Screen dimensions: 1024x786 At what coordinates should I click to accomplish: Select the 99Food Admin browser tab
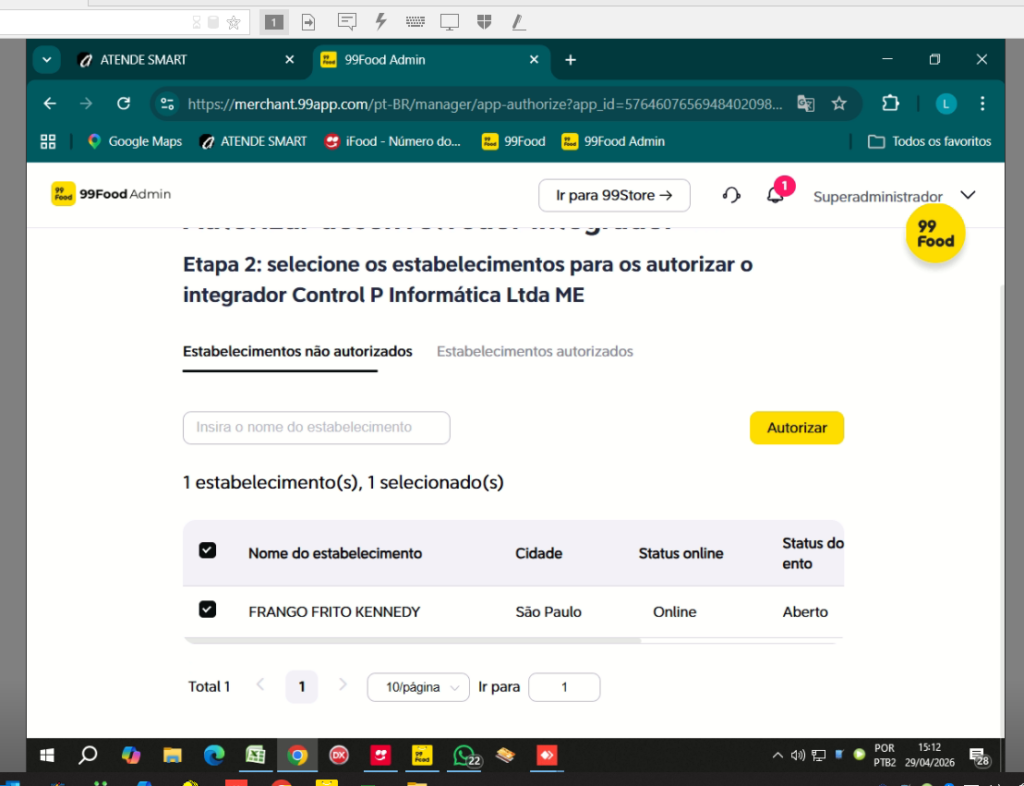click(431, 60)
